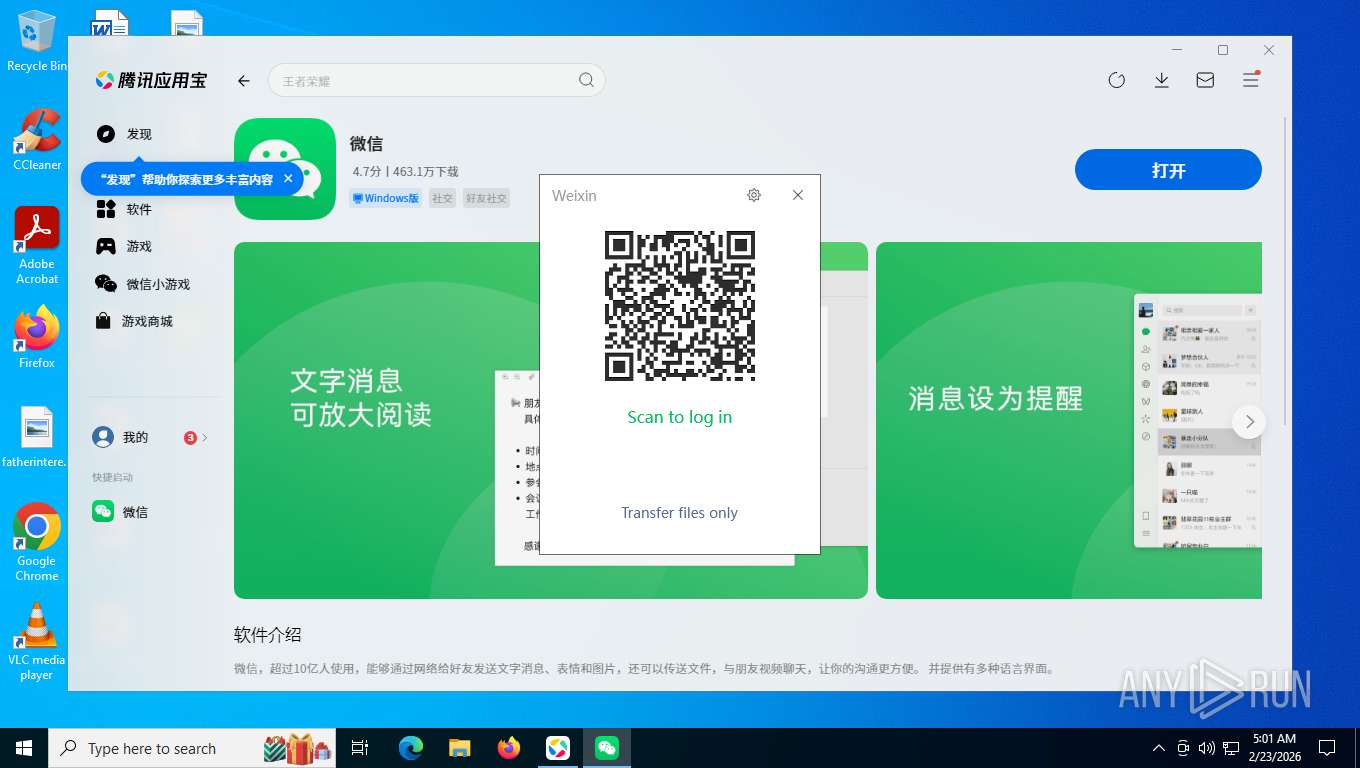Show hidden system tray icons

[1159, 748]
